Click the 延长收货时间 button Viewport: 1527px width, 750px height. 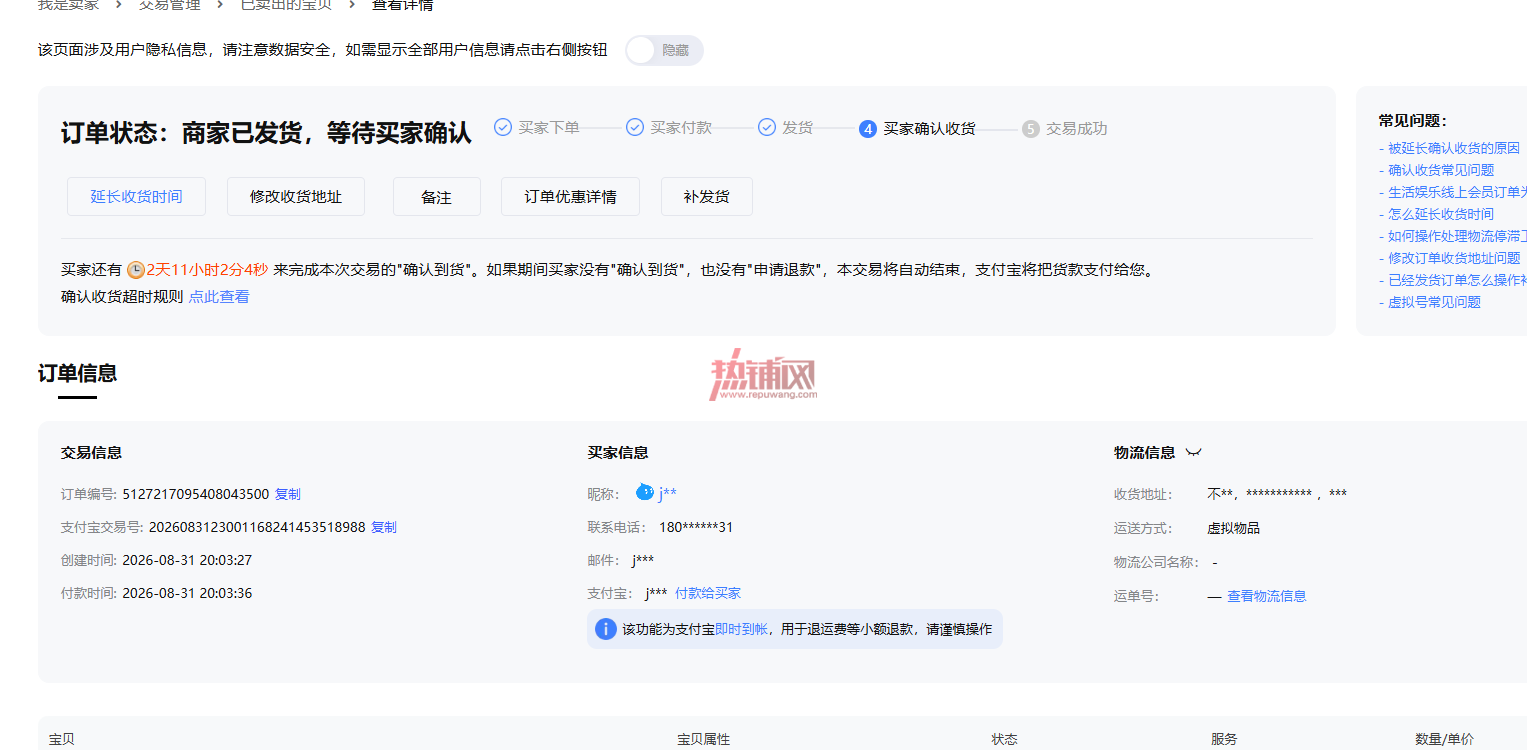click(x=136, y=197)
